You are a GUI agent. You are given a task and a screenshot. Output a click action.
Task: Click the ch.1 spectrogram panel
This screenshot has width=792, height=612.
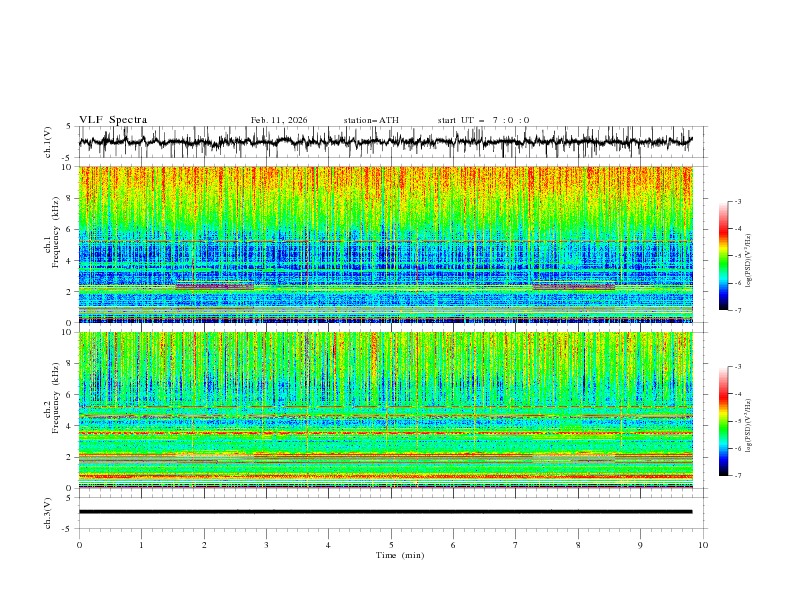point(386,244)
